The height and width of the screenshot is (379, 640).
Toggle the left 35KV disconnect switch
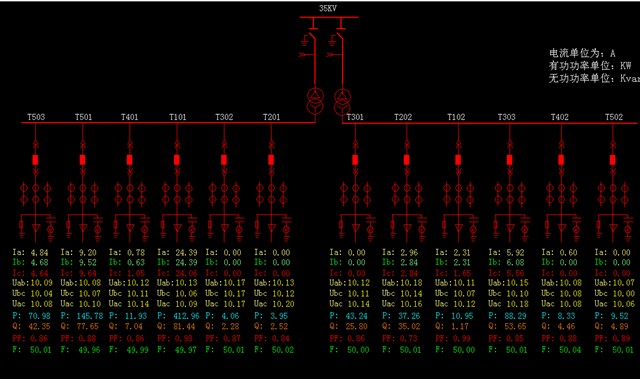tap(312, 37)
